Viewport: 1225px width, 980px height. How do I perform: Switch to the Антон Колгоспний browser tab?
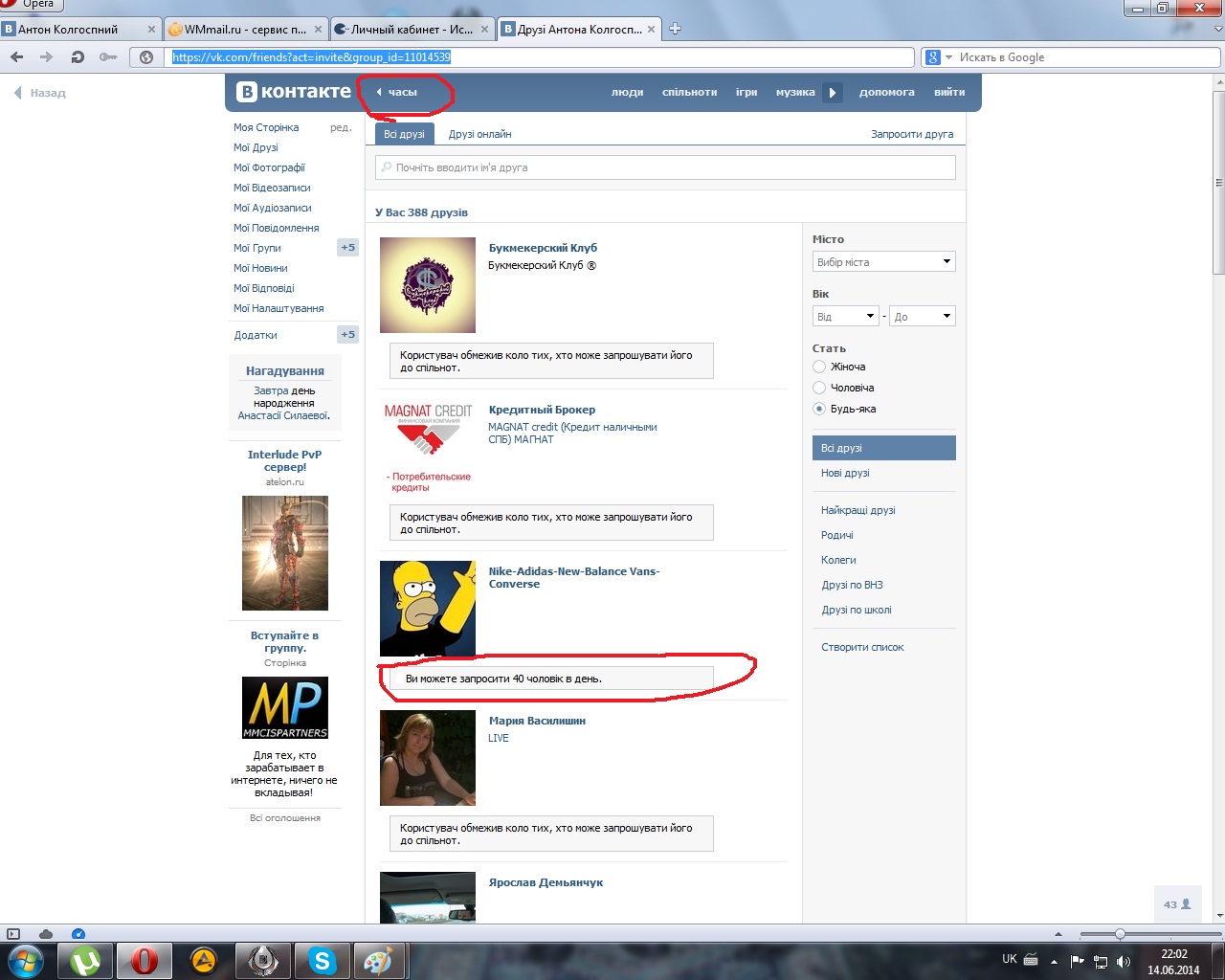tap(80, 29)
